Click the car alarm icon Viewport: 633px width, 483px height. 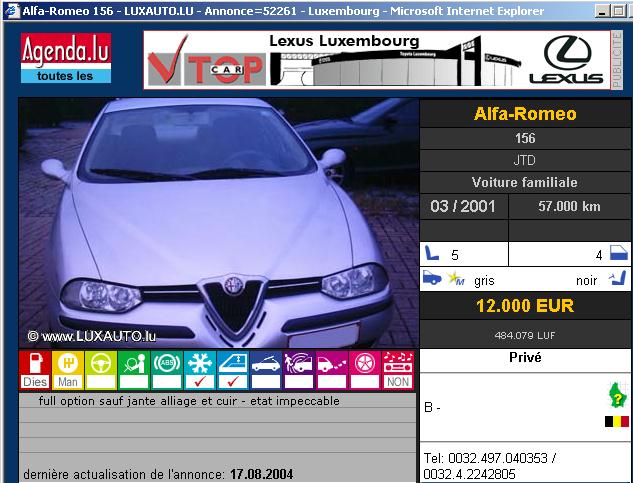pos(299,362)
